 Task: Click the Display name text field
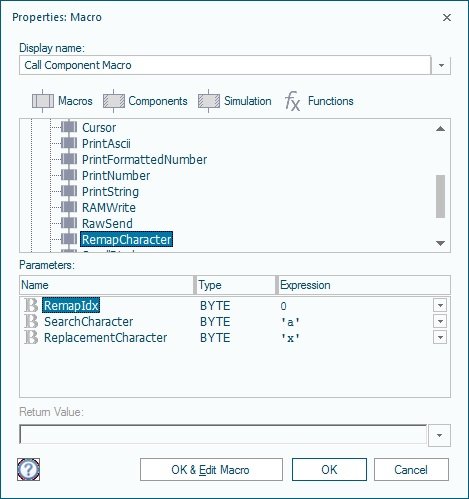pos(225,65)
